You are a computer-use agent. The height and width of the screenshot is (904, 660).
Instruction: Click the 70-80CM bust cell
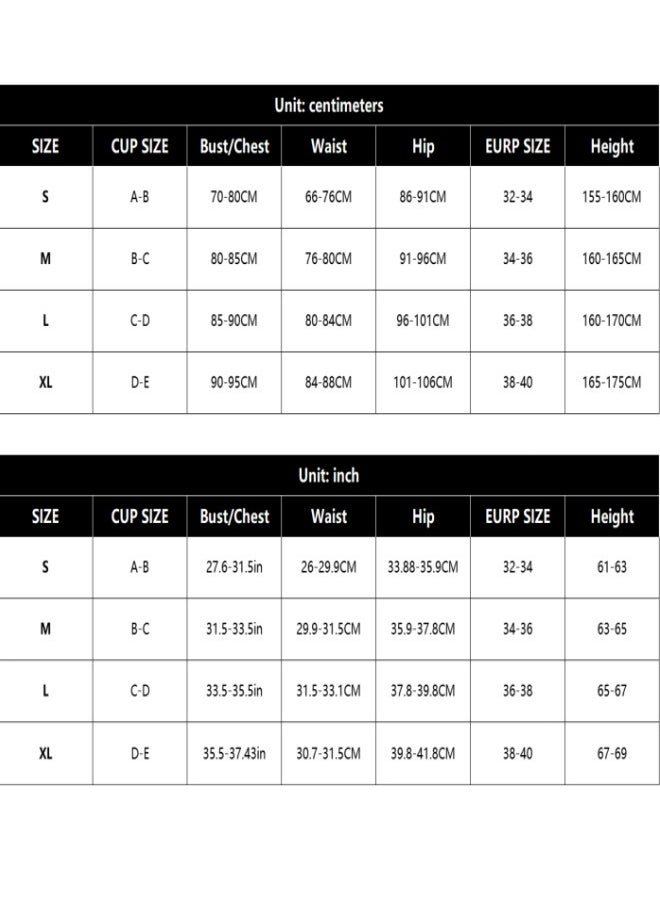[x=234, y=197]
